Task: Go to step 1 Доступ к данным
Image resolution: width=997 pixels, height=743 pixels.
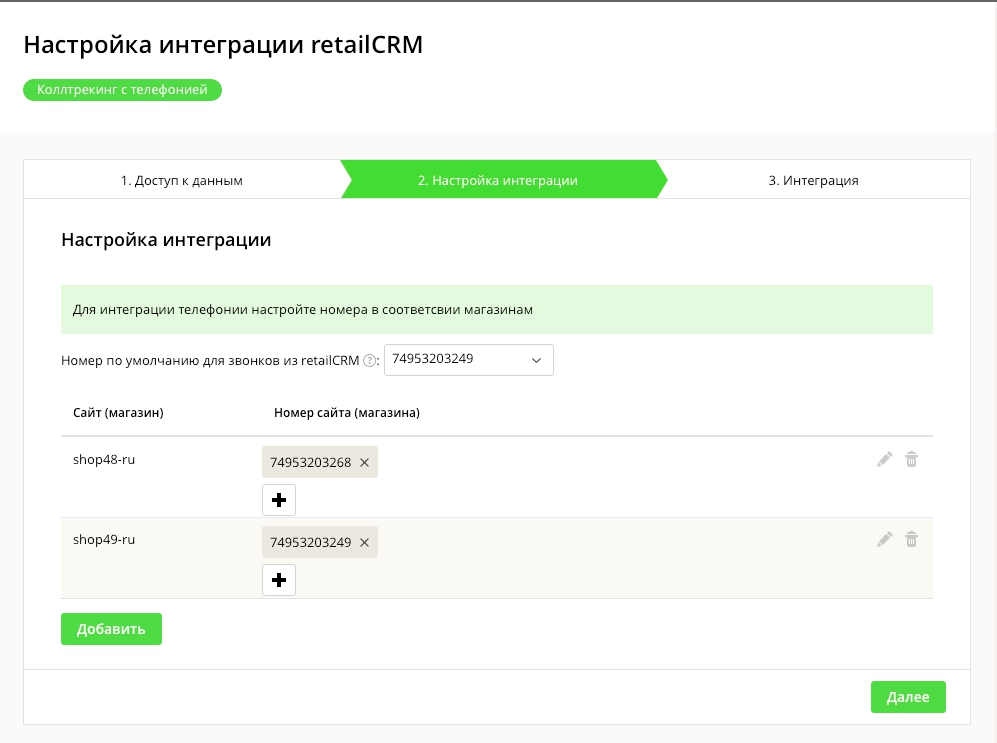Action: click(x=182, y=181)
